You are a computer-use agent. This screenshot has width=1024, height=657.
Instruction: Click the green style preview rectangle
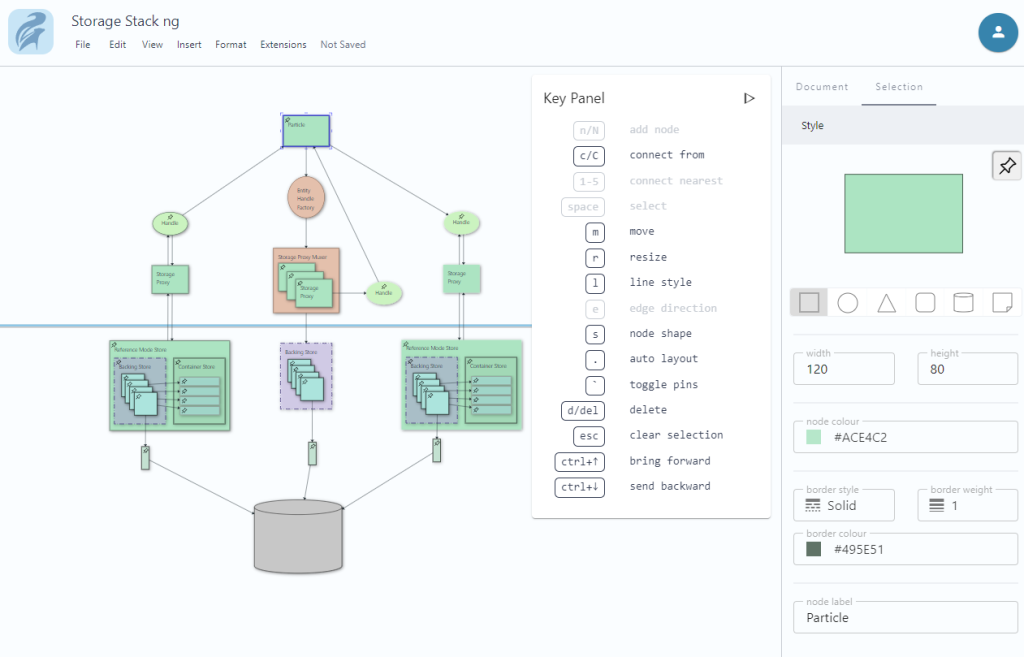pos(903,214)
